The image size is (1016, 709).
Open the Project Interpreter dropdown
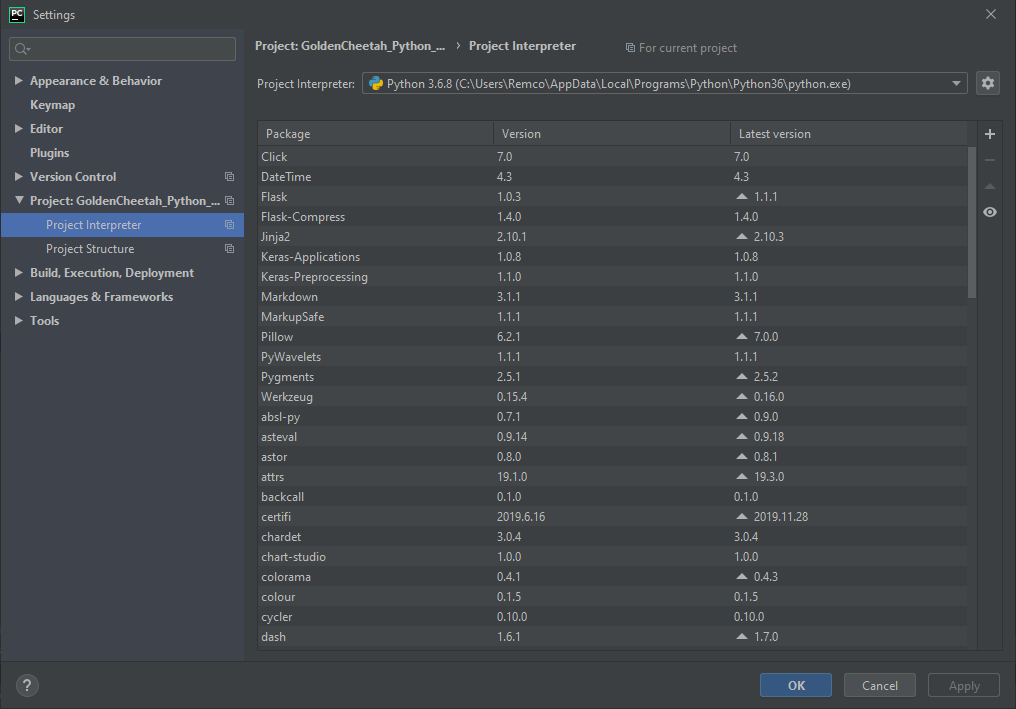[x=956, y=83]
